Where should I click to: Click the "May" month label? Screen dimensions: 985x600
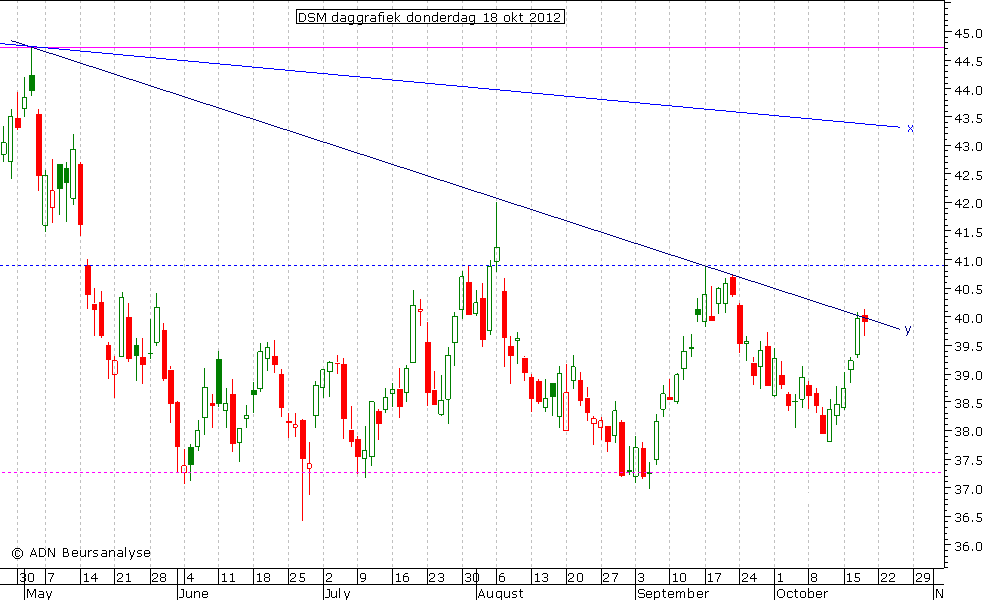click(39, 594)
